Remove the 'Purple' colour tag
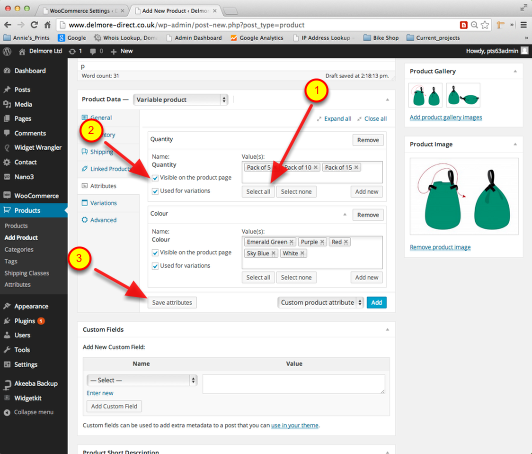 click(322, 242)
